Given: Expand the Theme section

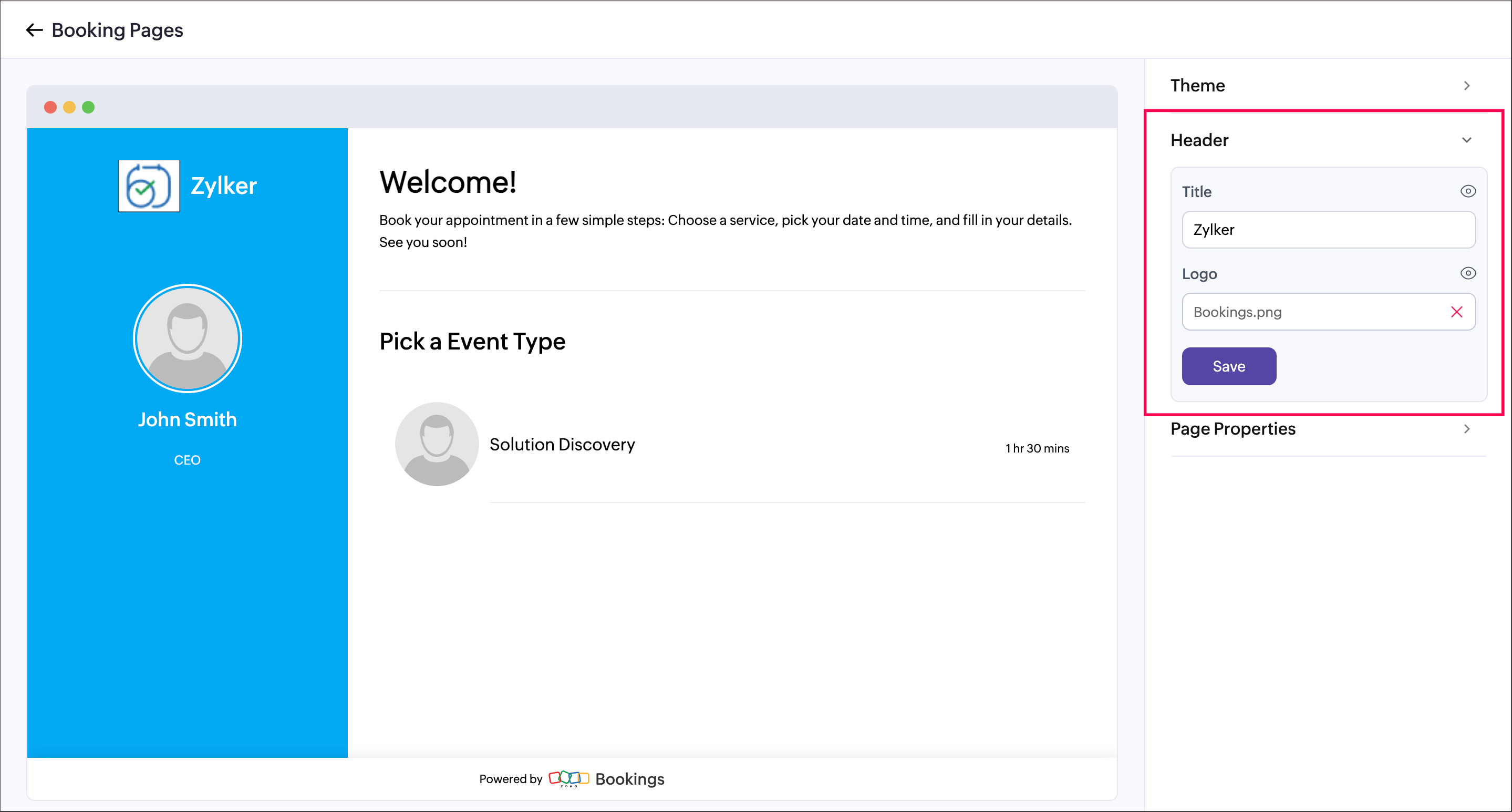Looking at the screenshot, I should pyautogui.click(x=1466, y=86).
